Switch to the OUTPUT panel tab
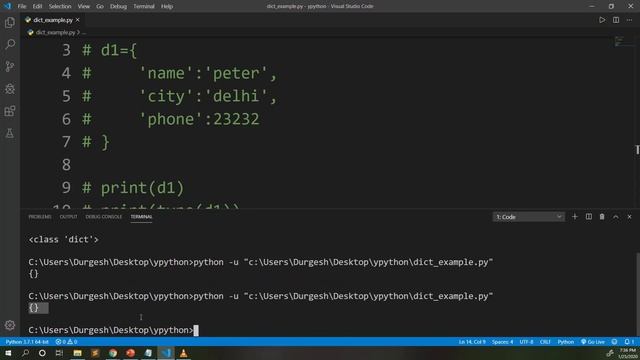The height and width of the screenshot is (360, 640). click(x=69, y=217)
